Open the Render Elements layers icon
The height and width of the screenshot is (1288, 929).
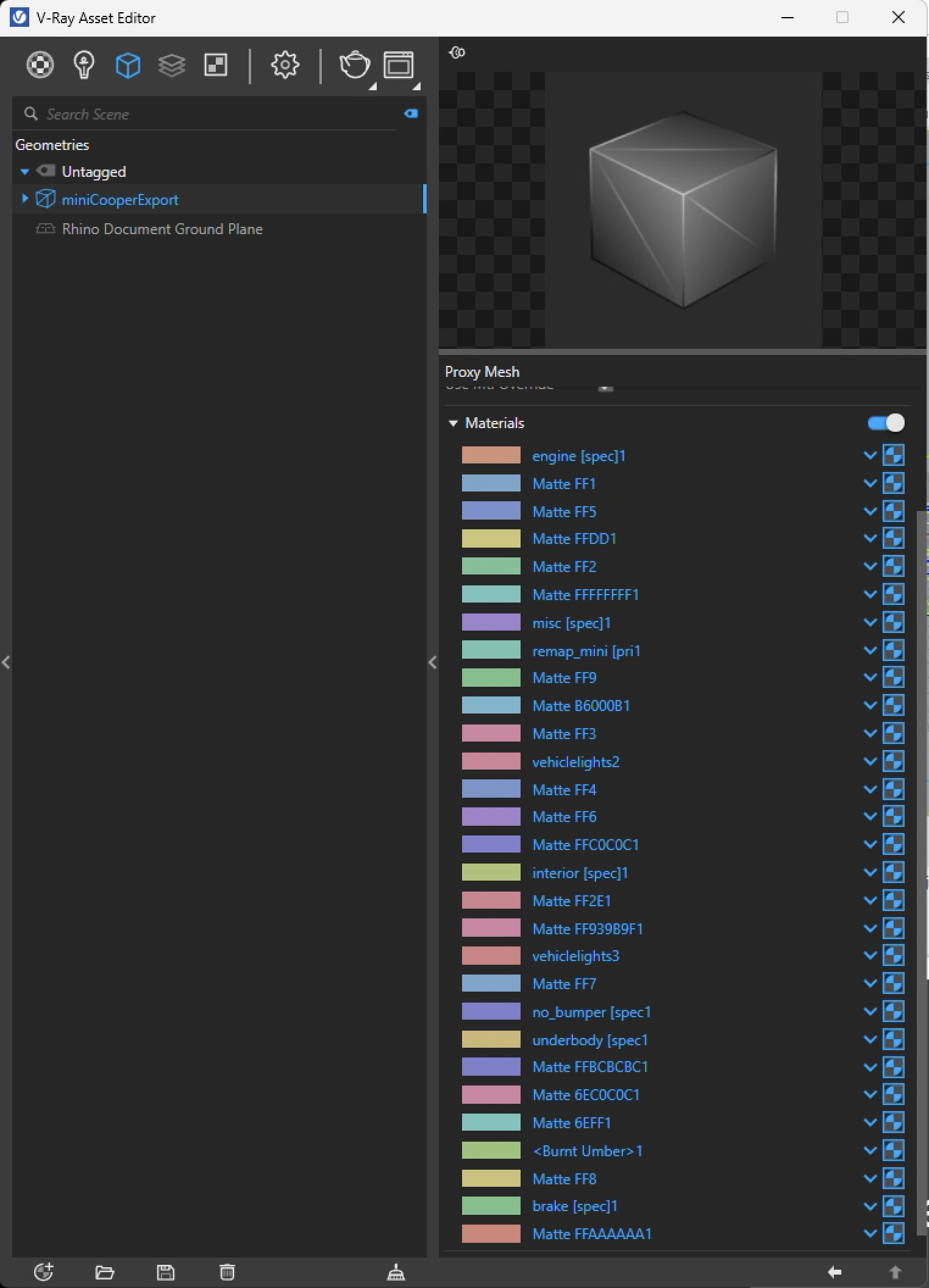pyautogui.click(x=172, y=65)
